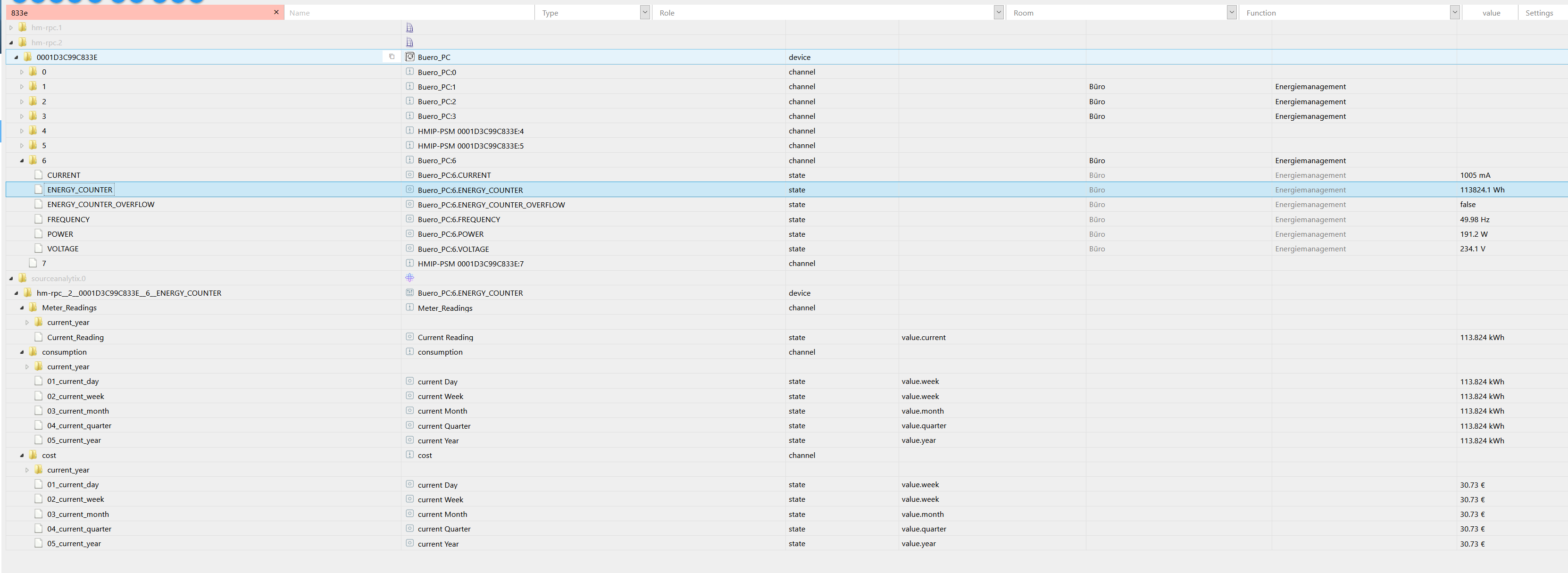The width and height of the screenshot is (1568, 573).
Task: Click the Buero_PC device icon
Action: coord(409,57)
